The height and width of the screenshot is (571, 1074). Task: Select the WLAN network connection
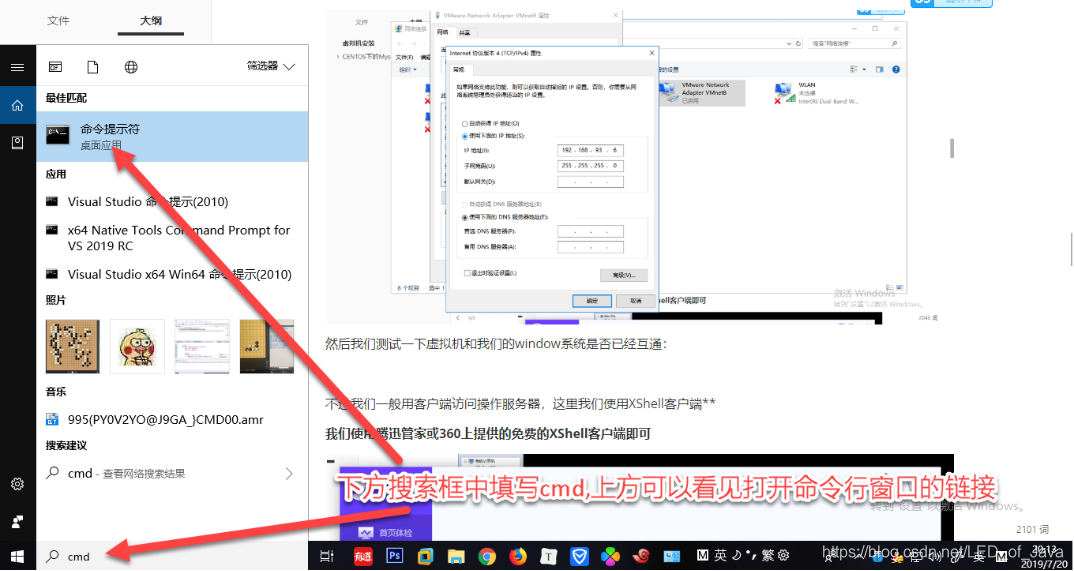pyautogui.click(x=815, y=93)
